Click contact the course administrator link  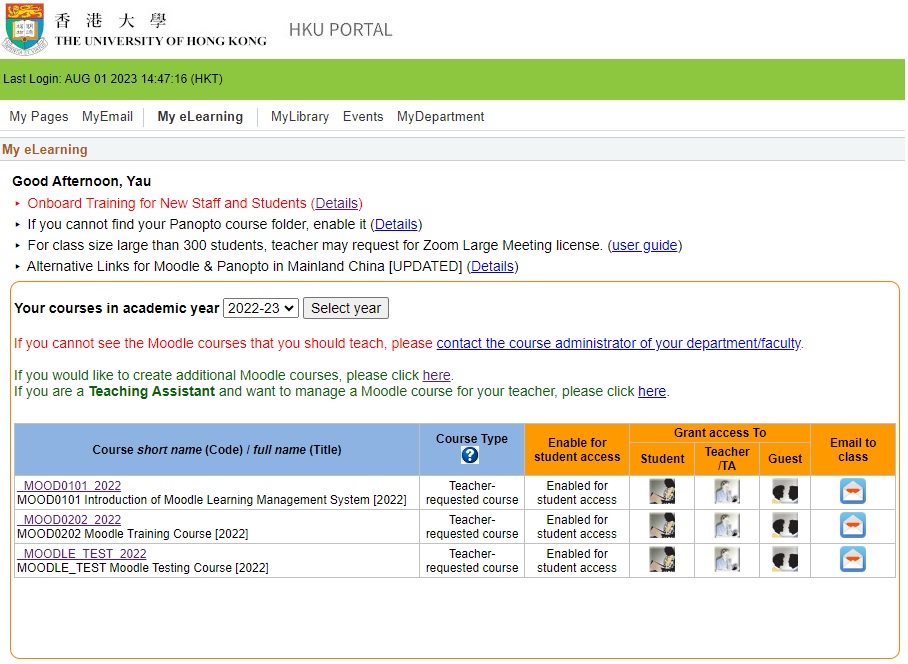coord(618,343)
